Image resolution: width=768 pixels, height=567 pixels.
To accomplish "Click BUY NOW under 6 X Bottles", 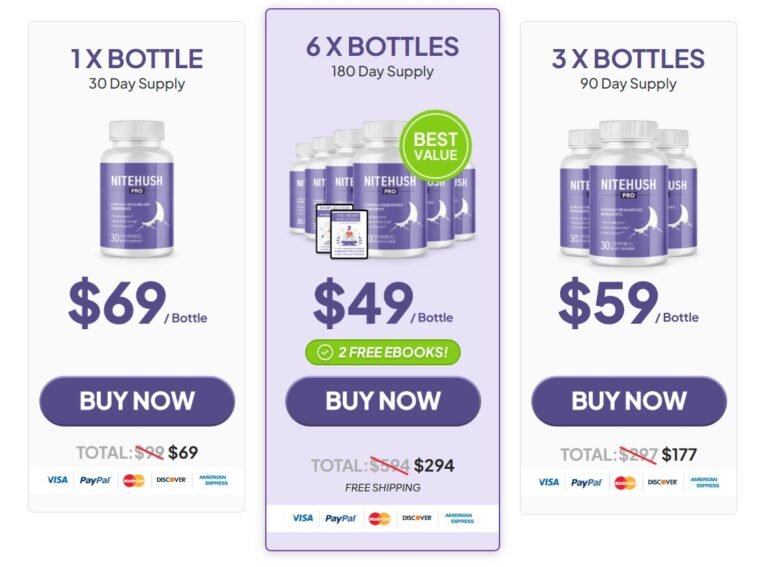I will (x=383, y=401).
